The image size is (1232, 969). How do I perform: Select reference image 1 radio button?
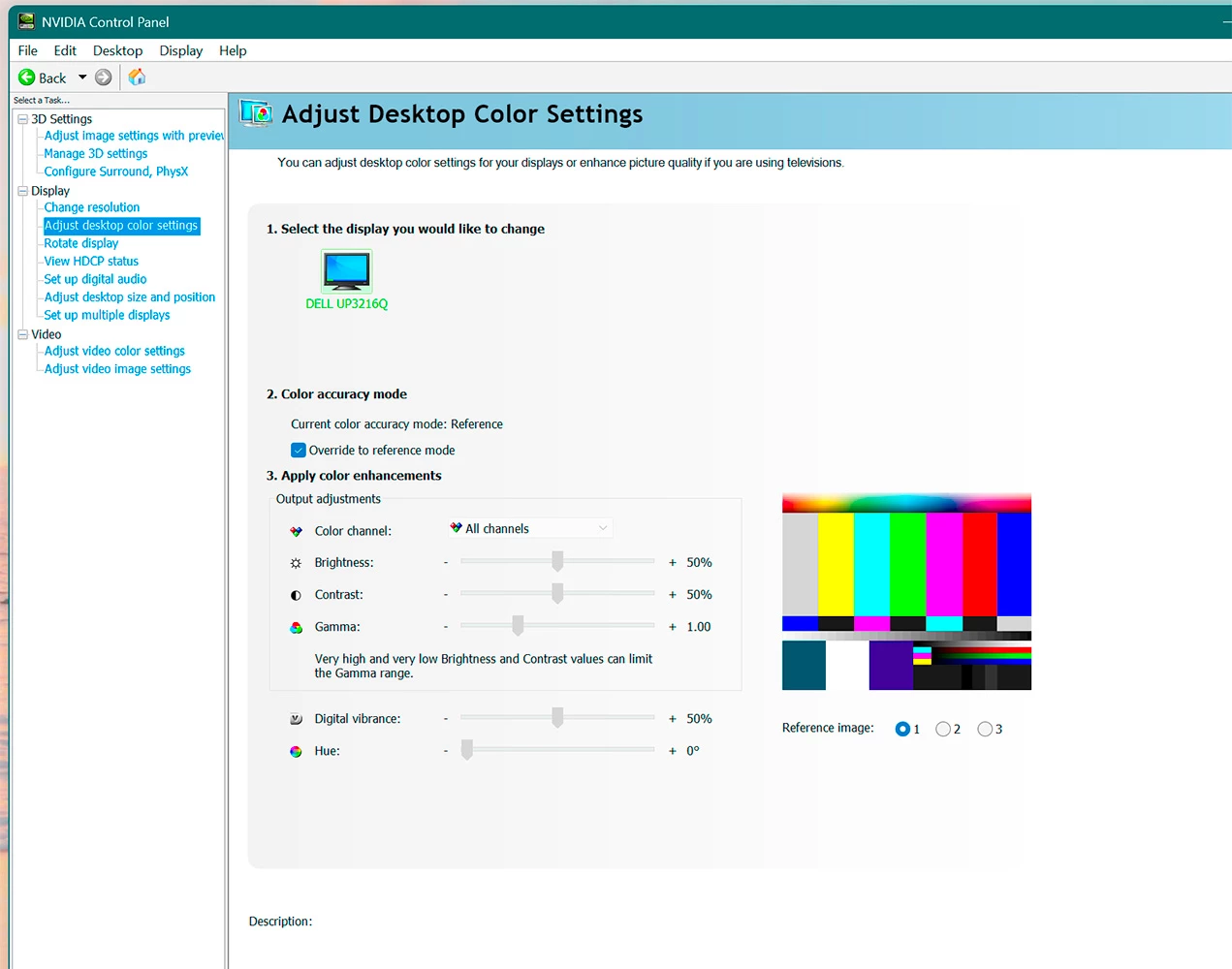[x=902, y=729]
